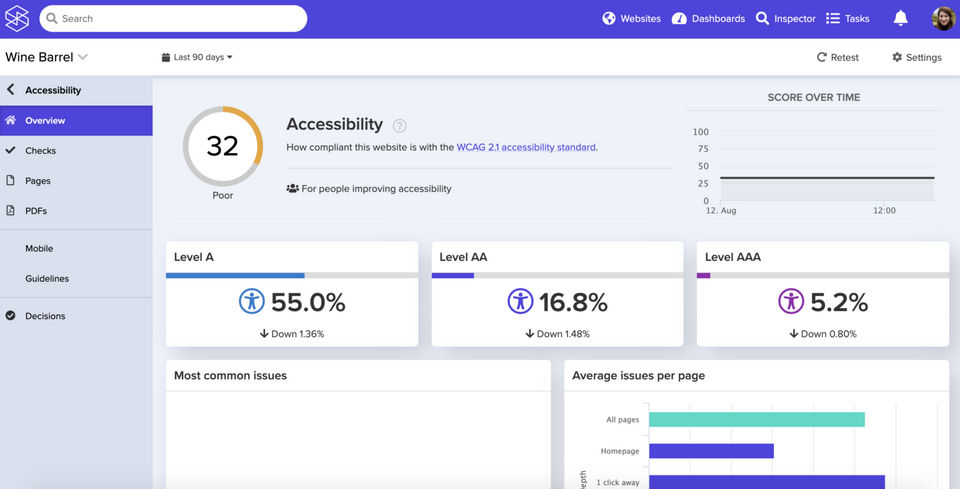The image size is (960, 489).
Task: Click the Level A accessibility figure icon
Action: pyautogui.click(x=251, y=302)
